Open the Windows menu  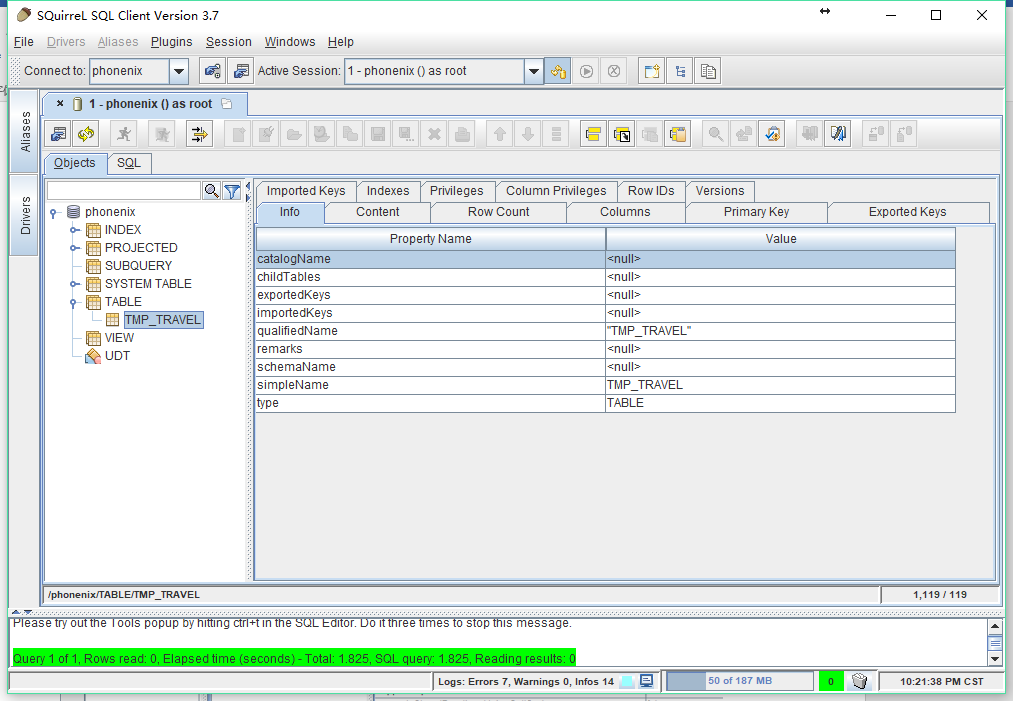290,42
